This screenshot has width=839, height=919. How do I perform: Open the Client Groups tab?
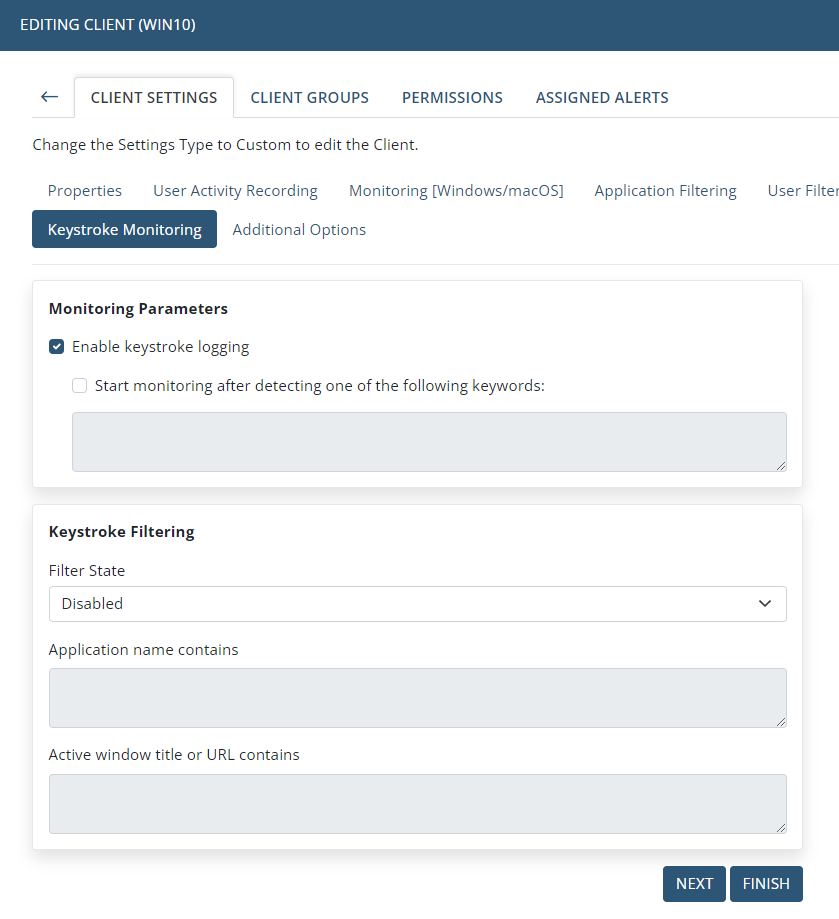click(x=309, y=98)
